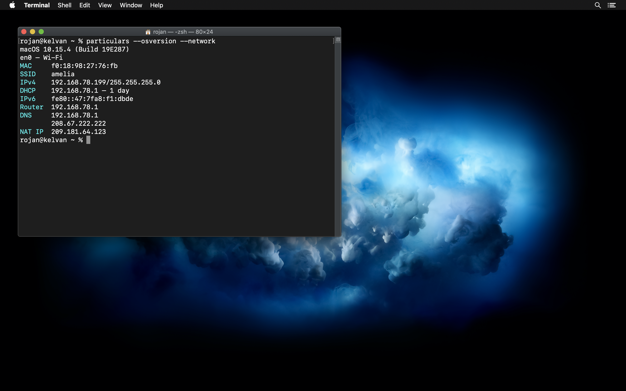Image resolution: width=626 pixels, height=391 pixels.
Task: Click the home folder icon in title bar
Action: coord(148,32)
